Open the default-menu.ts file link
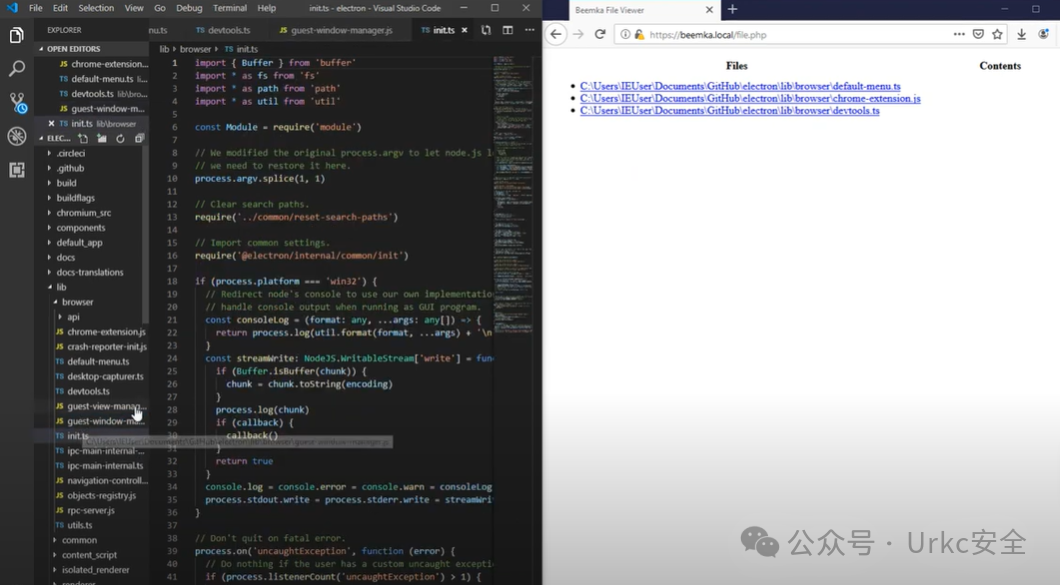The height and width of the screenshot is (585, 1060). click(740, 86)
